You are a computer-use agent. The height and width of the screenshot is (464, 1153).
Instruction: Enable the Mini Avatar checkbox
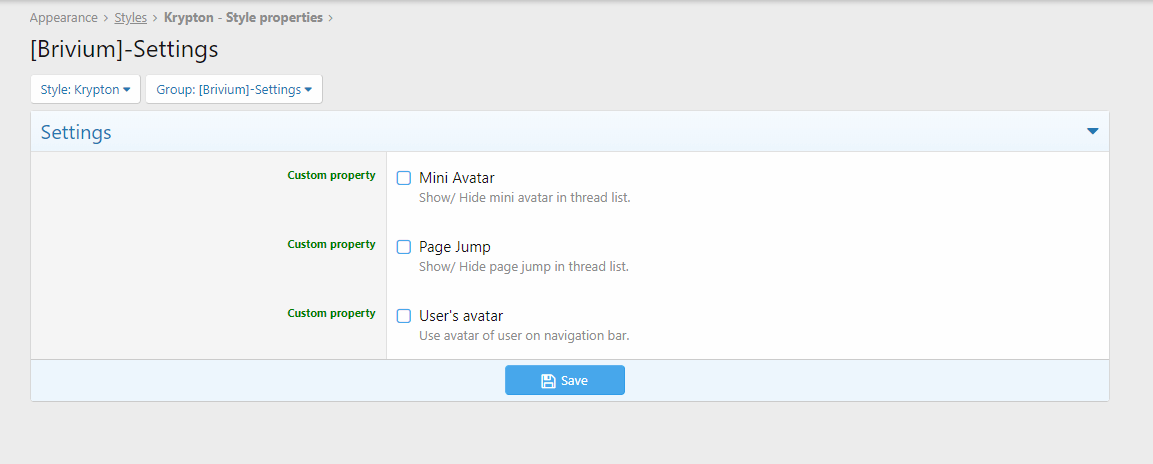tap(404, 178)
